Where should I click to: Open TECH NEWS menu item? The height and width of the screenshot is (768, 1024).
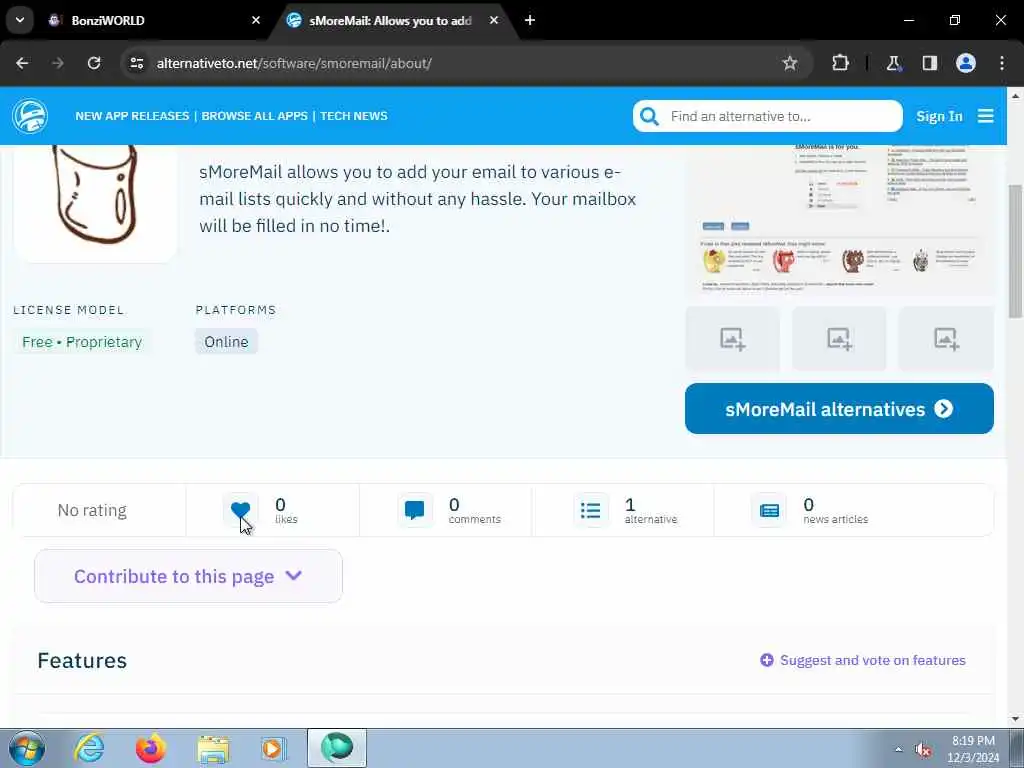[354, 116]
